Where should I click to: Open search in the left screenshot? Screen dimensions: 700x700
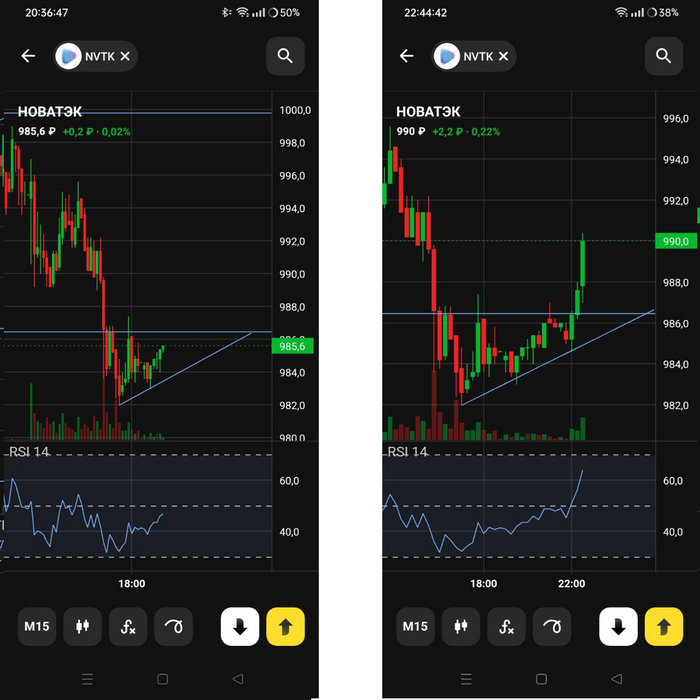tap(285, 56)
